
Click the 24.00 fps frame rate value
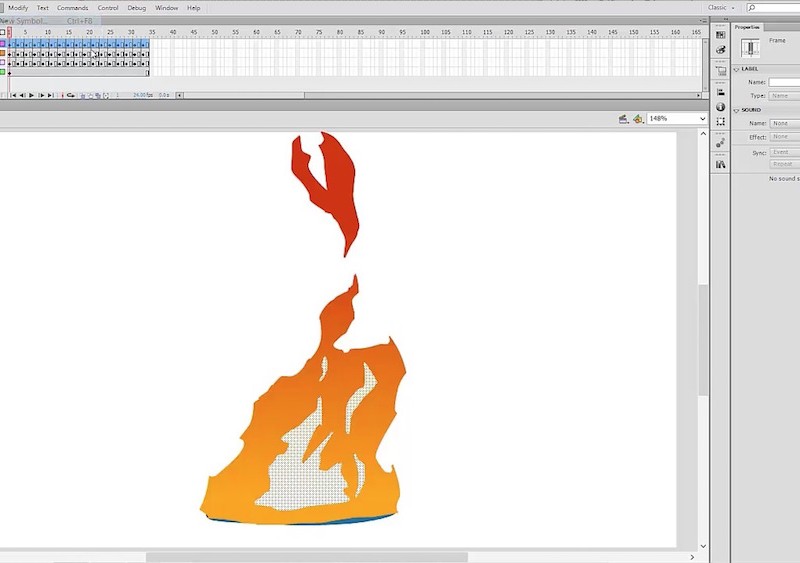[x=140, y=95]
